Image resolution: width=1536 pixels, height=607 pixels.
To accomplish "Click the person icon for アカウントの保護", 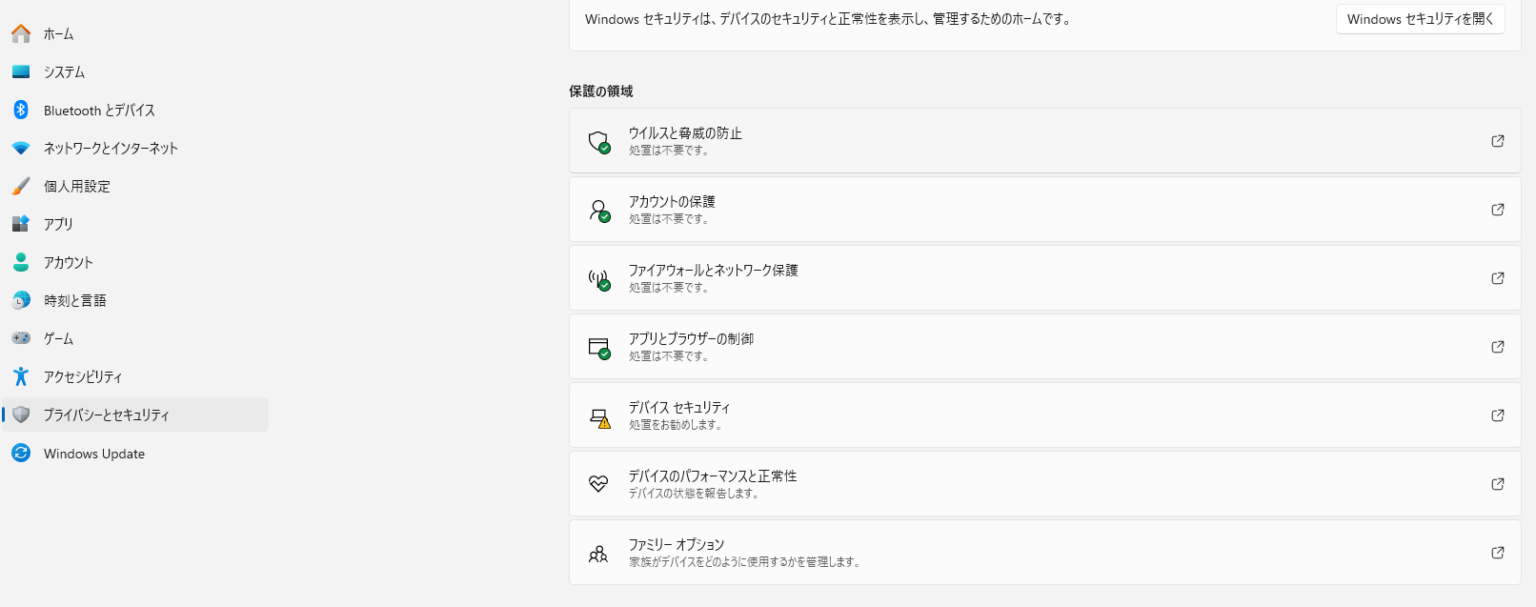I will point(598,210).
